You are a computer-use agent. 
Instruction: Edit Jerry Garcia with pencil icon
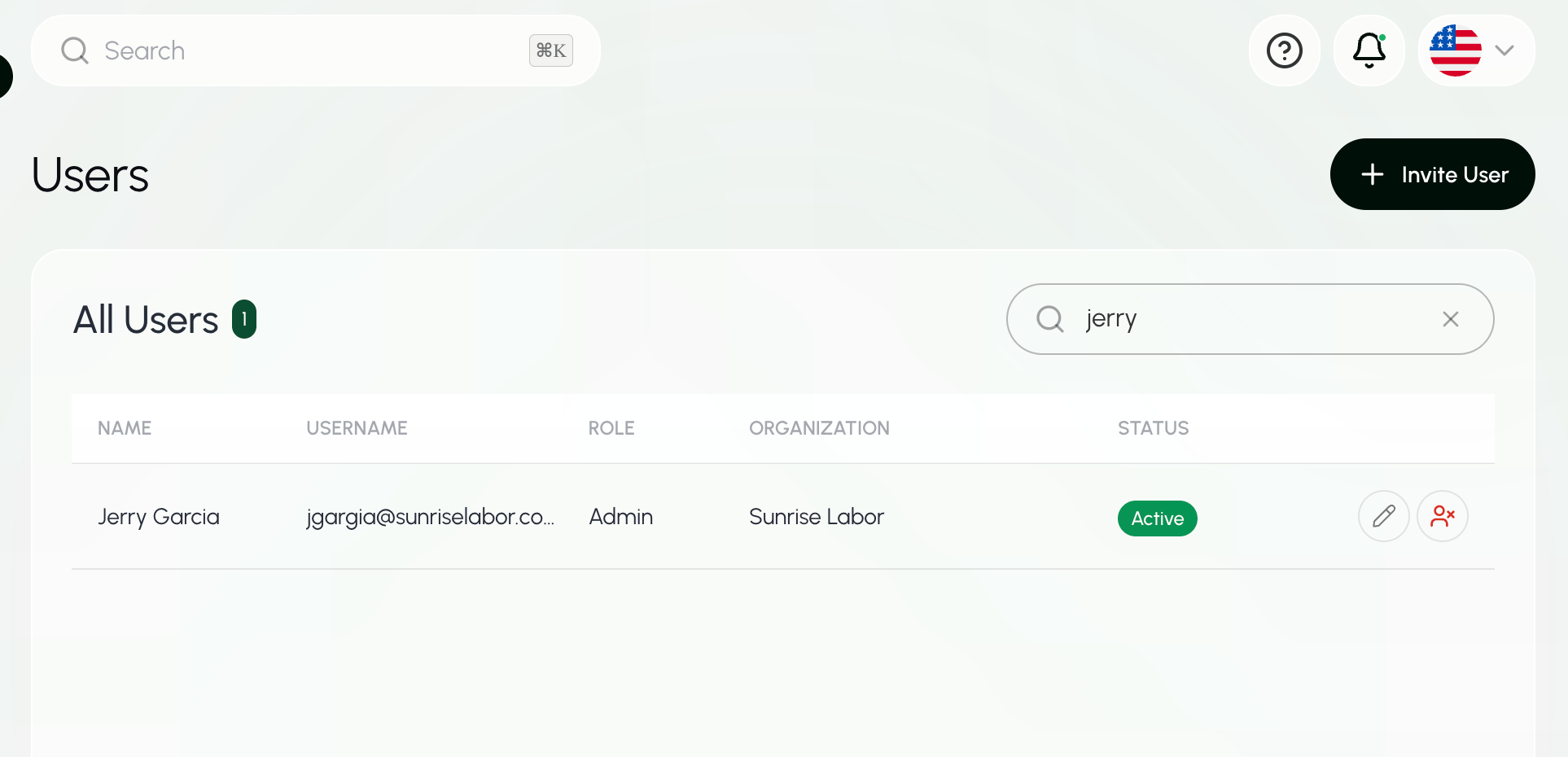pos(1383,516)
